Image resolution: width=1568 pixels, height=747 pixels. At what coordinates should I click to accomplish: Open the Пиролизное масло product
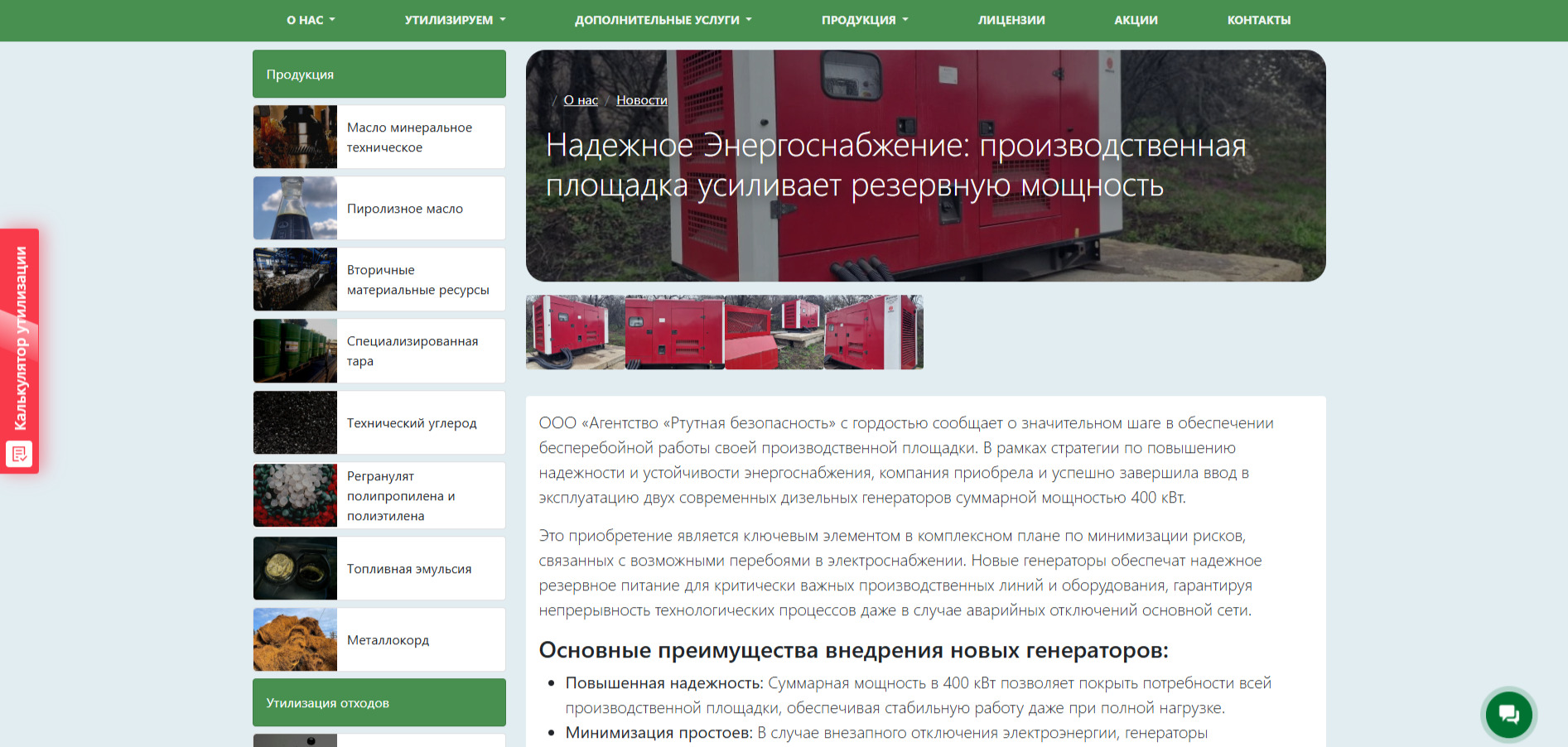coord(379,208)
